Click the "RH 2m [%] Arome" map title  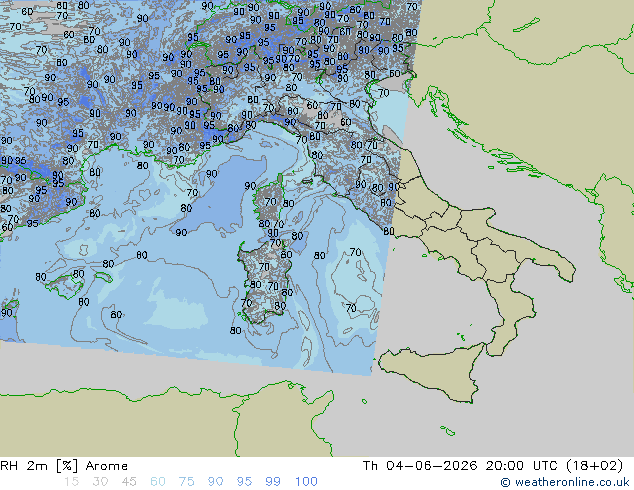[x=64, y=466]
